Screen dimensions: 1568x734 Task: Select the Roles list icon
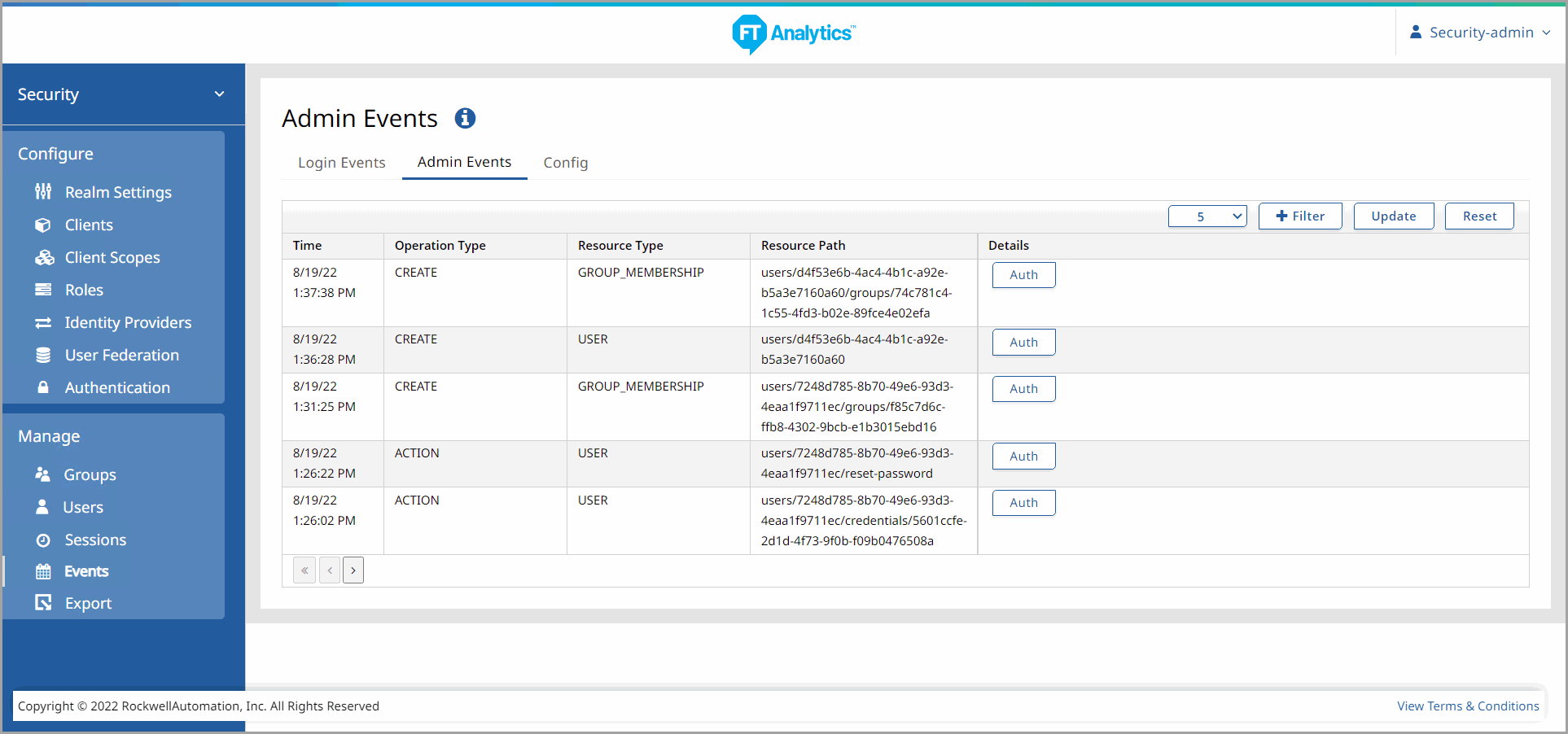(x=43, y=290)
